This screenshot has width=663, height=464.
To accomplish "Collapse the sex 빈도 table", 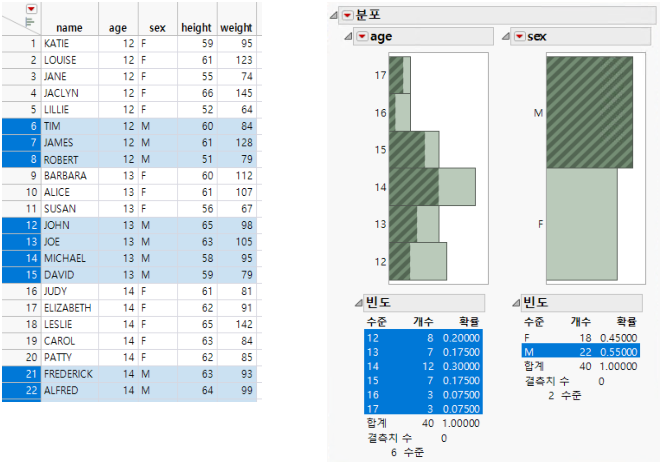I will pos(516,302).
